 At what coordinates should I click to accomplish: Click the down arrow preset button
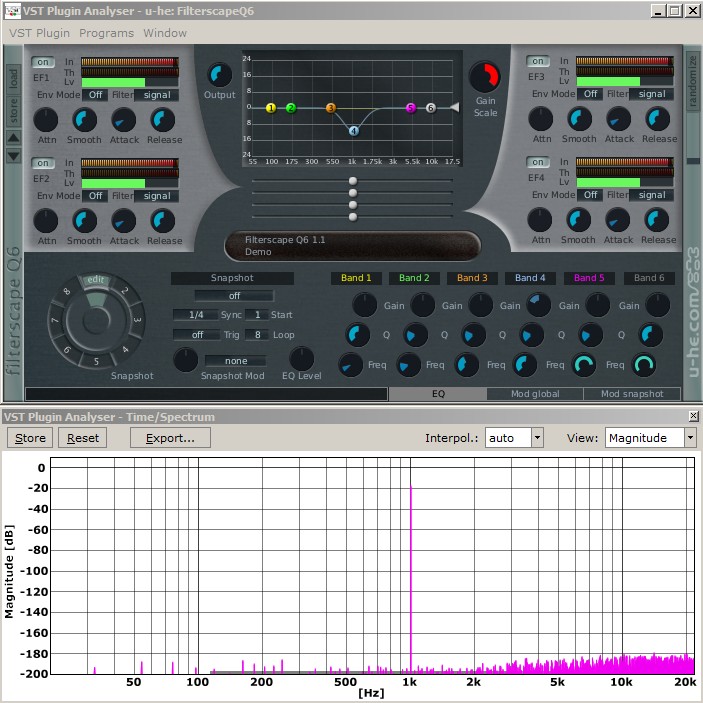tap(13, 156)
